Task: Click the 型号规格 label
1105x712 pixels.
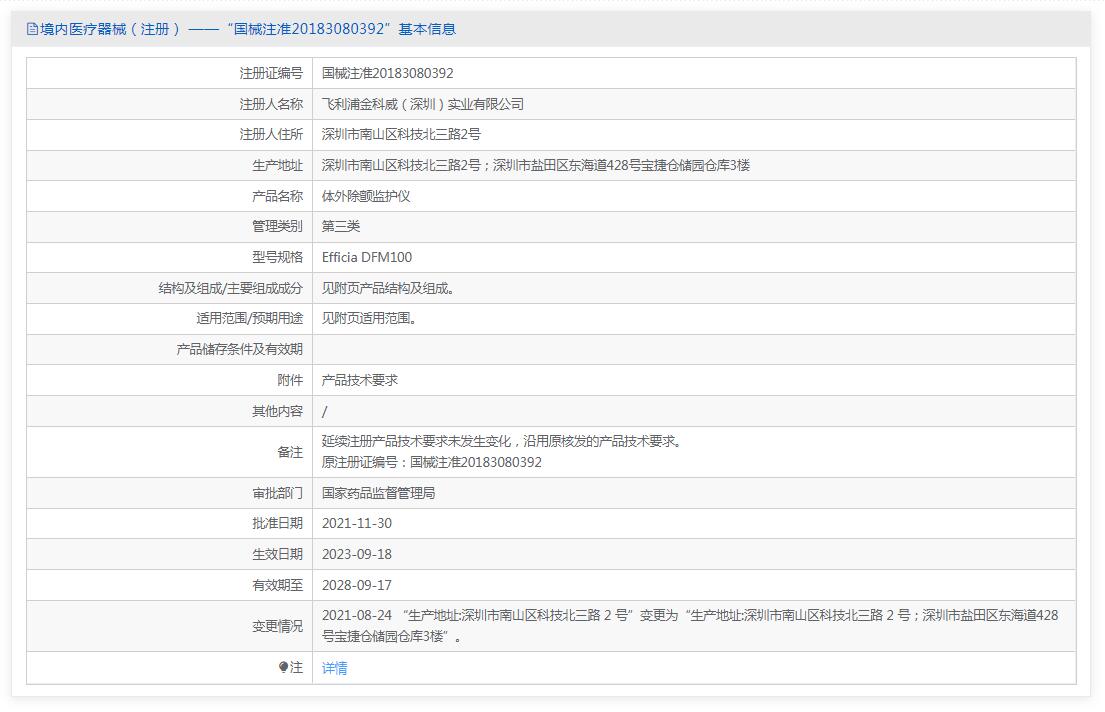Action: tap(277, 257)
